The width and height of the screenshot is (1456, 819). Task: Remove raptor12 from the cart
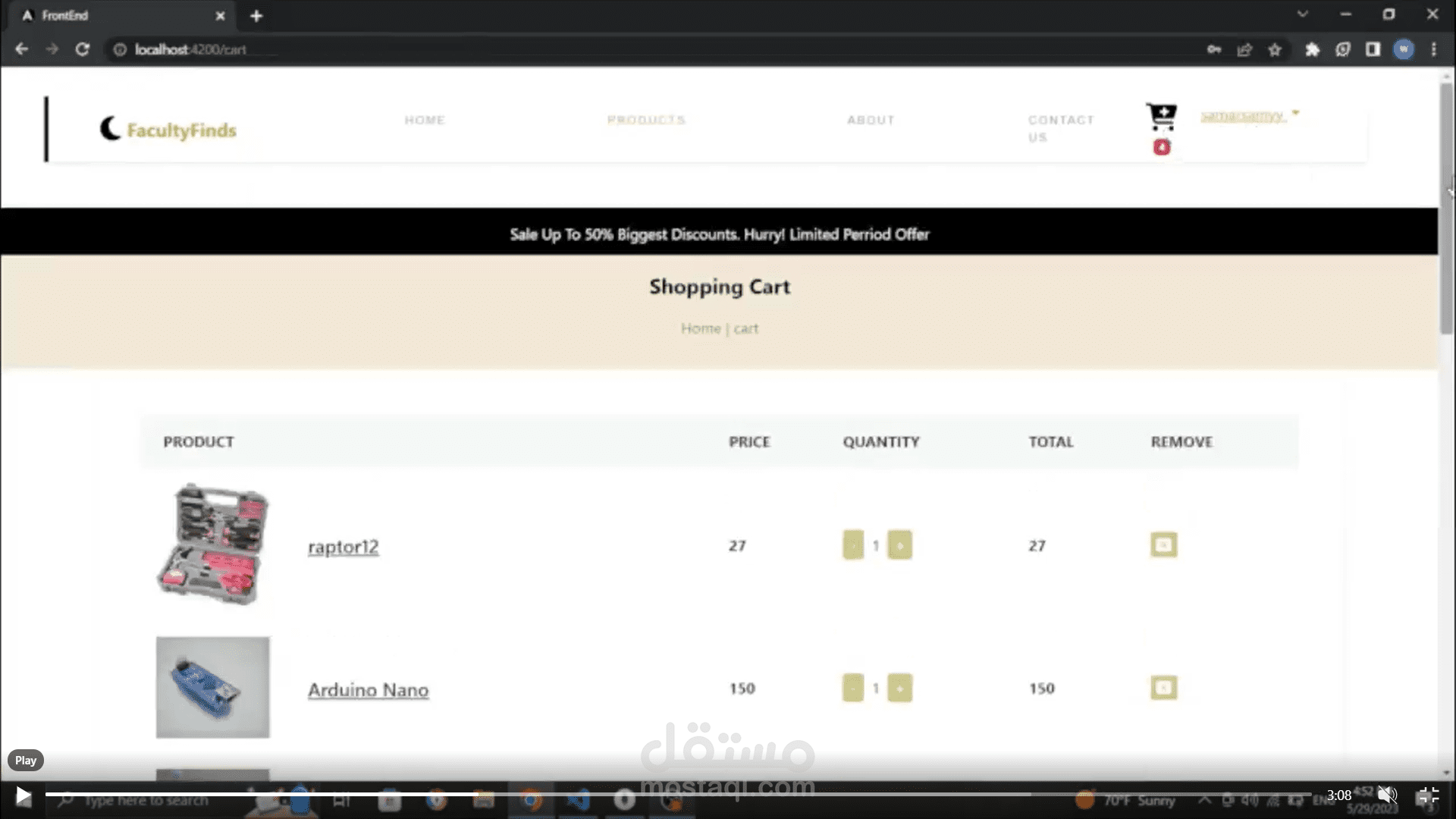(1163, 544)
